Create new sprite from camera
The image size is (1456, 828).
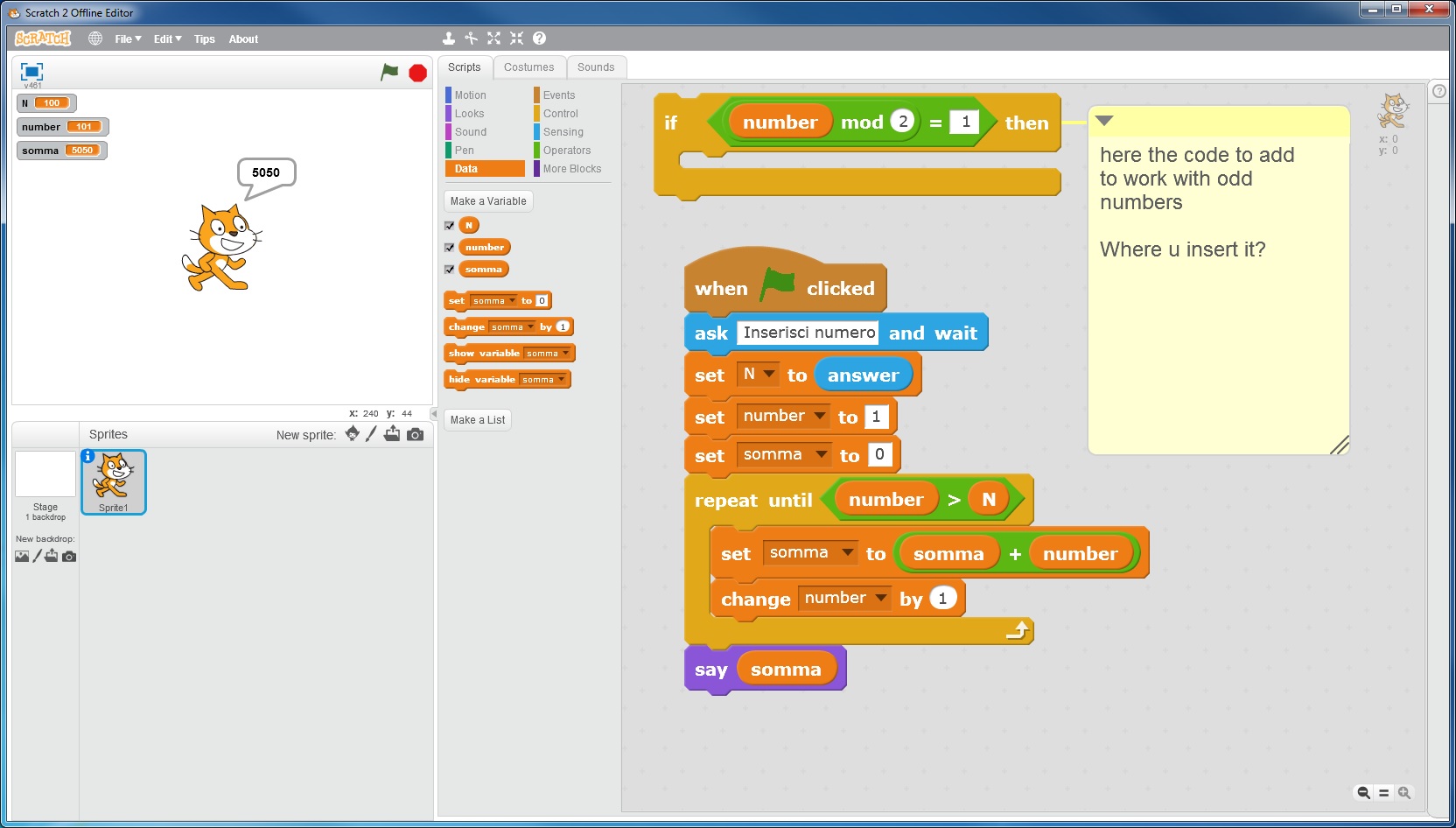[415, 434]
